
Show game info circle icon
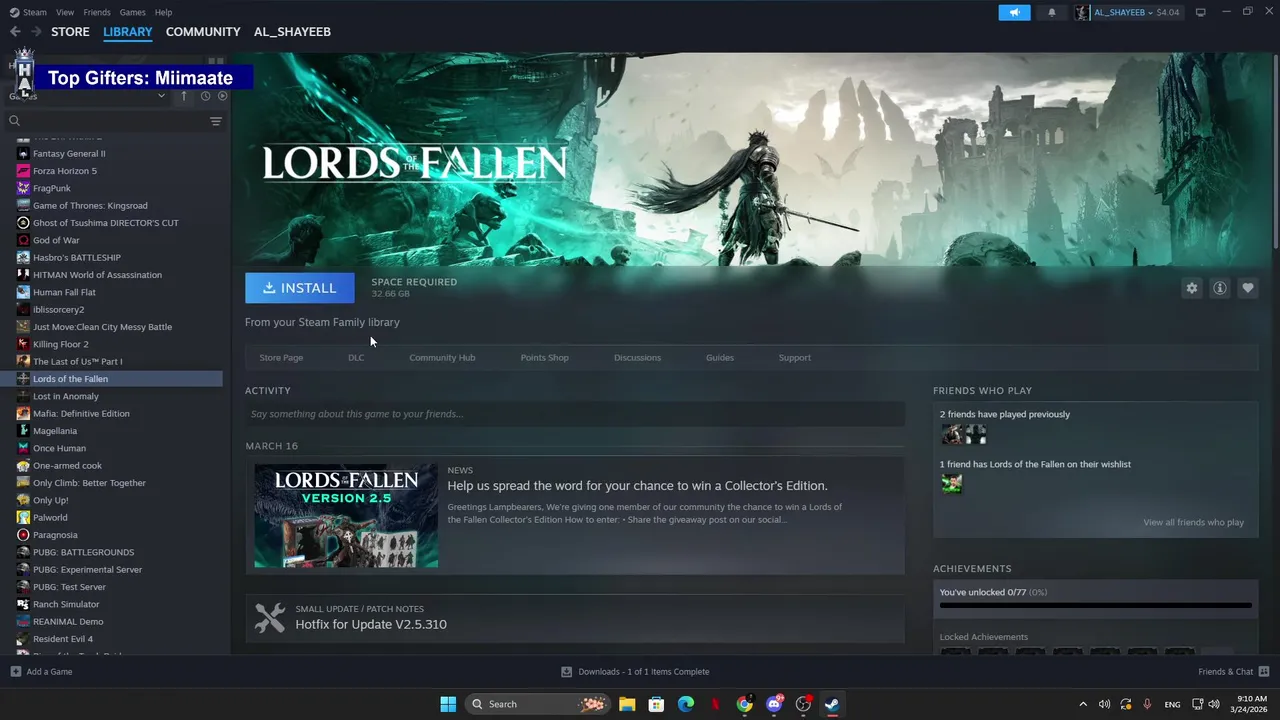click(x=1219, y=288)
